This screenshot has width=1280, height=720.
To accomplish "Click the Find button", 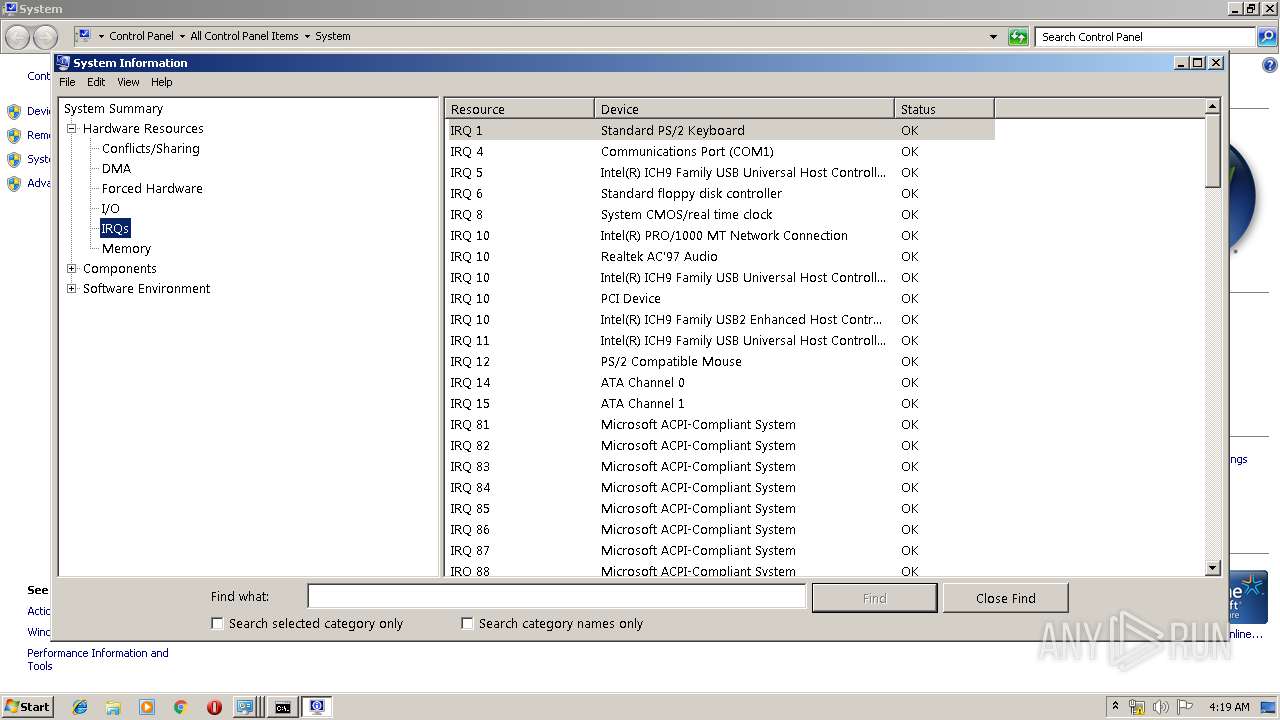I will click(x=874, y=598).
